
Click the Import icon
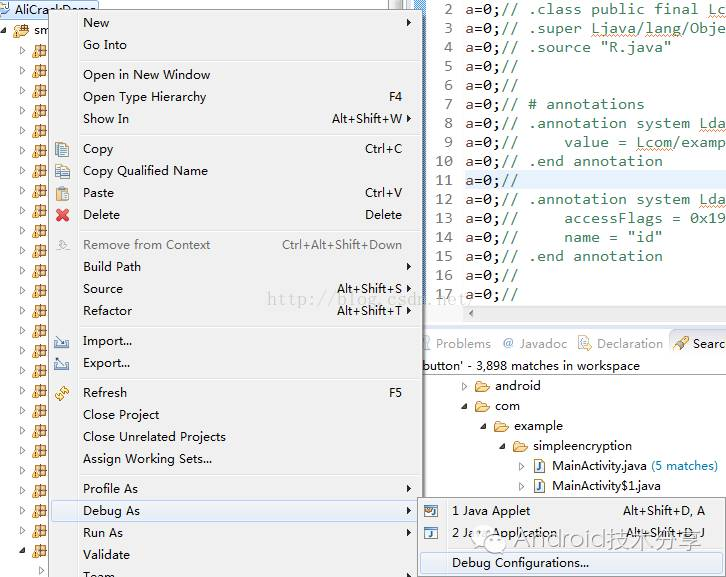point(62,342)
